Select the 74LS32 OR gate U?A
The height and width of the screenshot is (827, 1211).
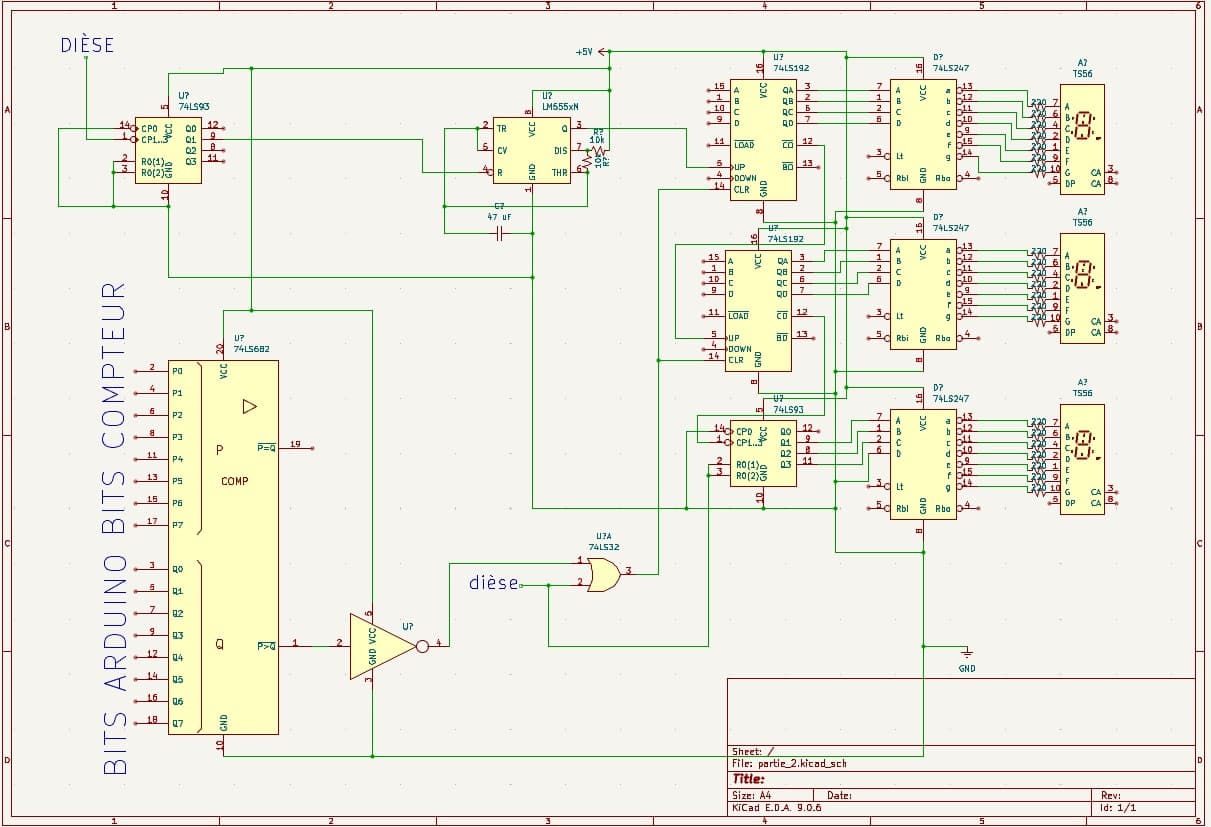point(603,575)
